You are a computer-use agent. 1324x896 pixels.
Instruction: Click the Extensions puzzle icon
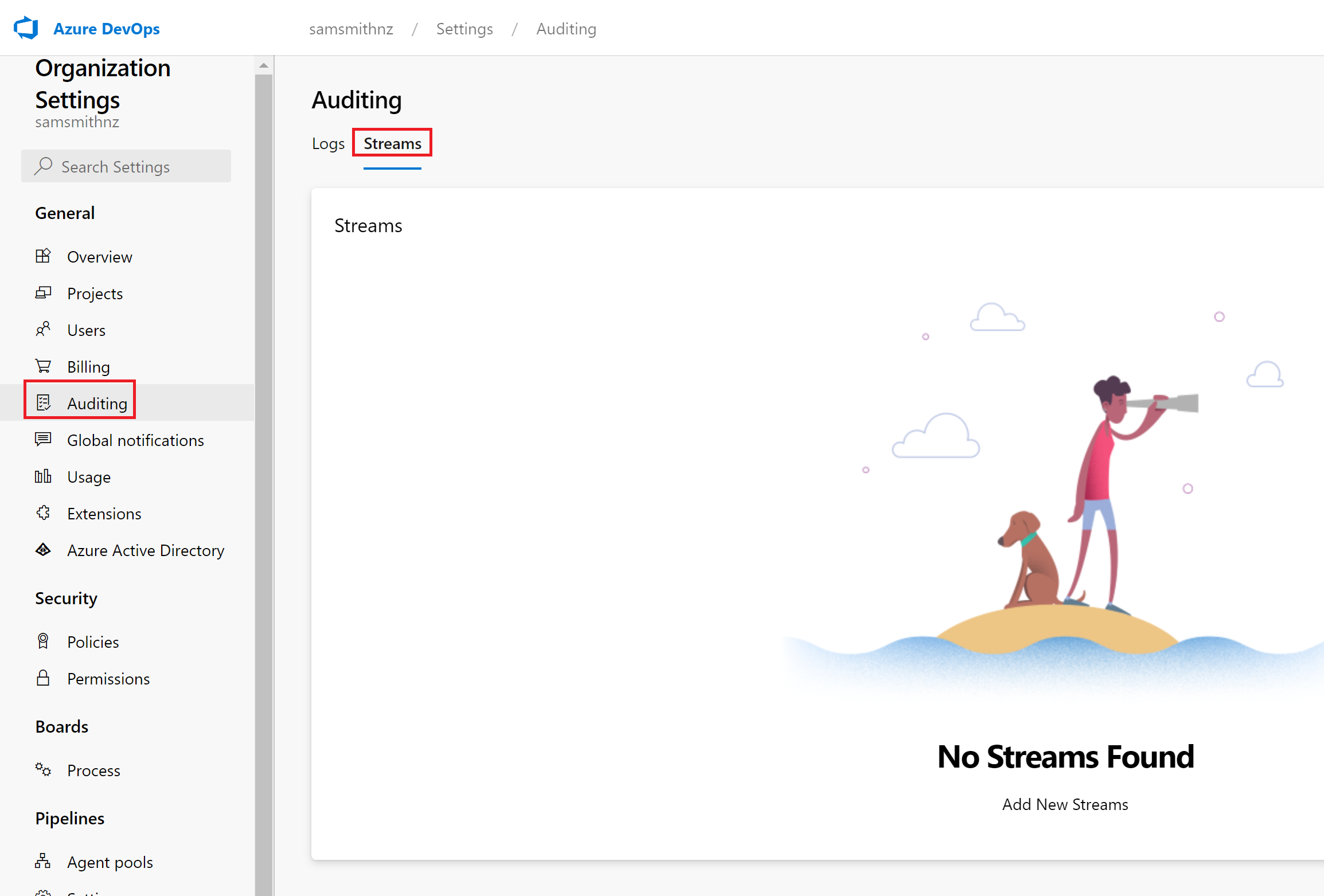(43, 513)
